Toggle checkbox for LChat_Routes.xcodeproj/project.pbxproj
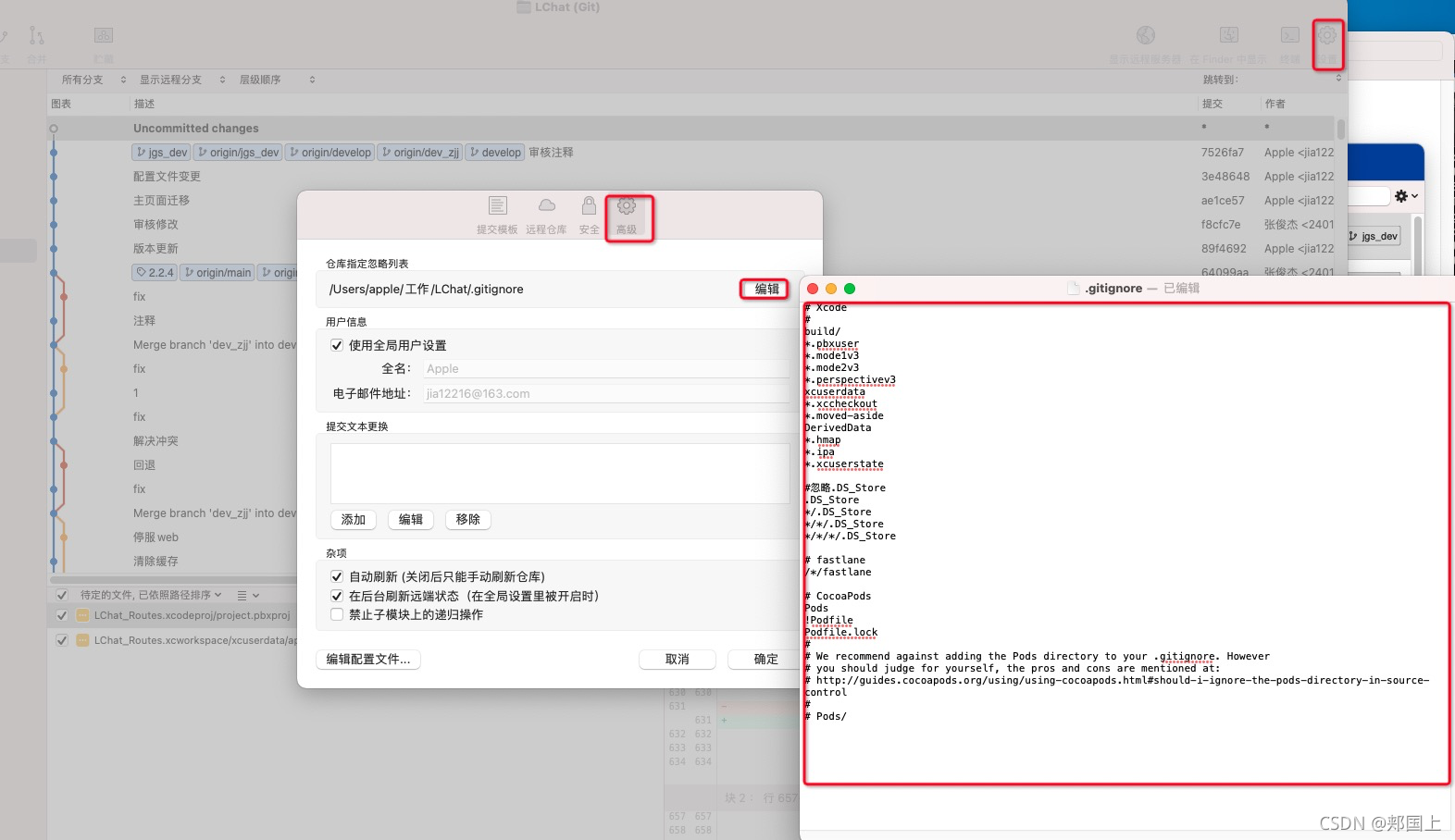Image resolution: width=1455 pixels, height=840 pixels. 62,615
